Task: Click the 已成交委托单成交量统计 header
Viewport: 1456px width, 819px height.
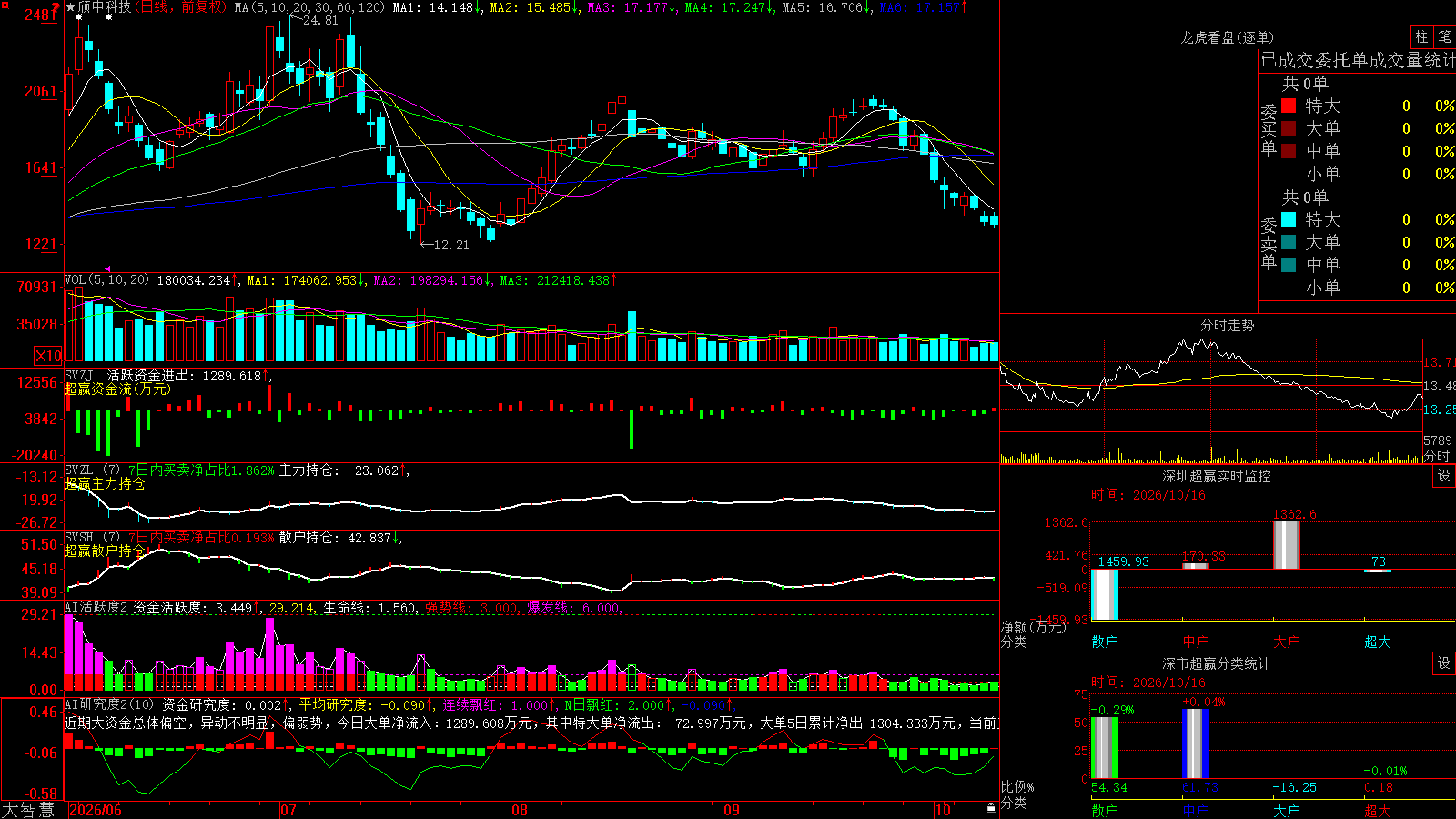Action: coord(1358,60)
